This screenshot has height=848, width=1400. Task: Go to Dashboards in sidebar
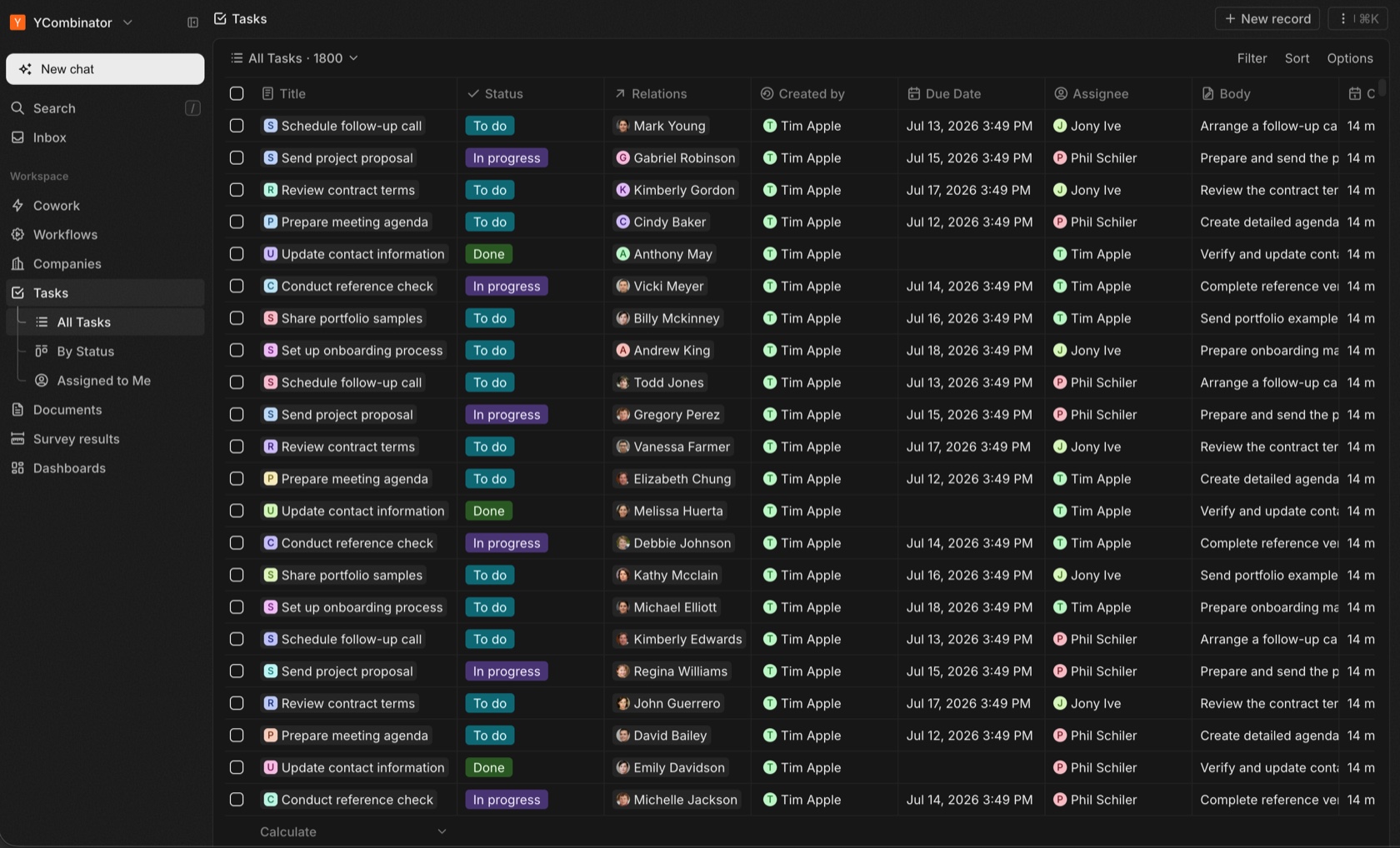(x=105, y=468)
